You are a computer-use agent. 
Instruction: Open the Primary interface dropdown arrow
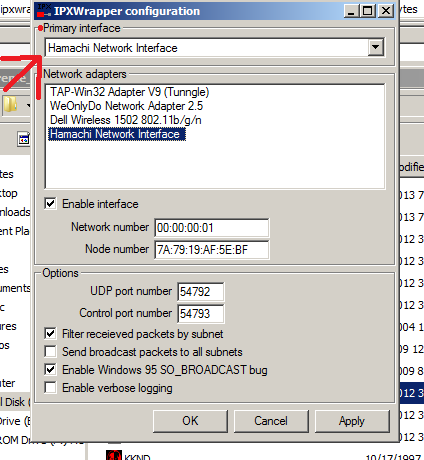point(376,47)
